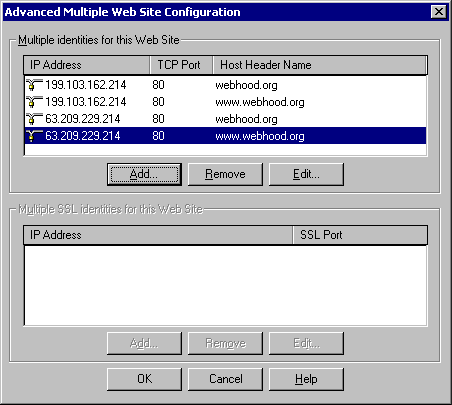Click the upper Add... button for identities
This screenshot has width=452, height=405.
click(x=144, y=174)
